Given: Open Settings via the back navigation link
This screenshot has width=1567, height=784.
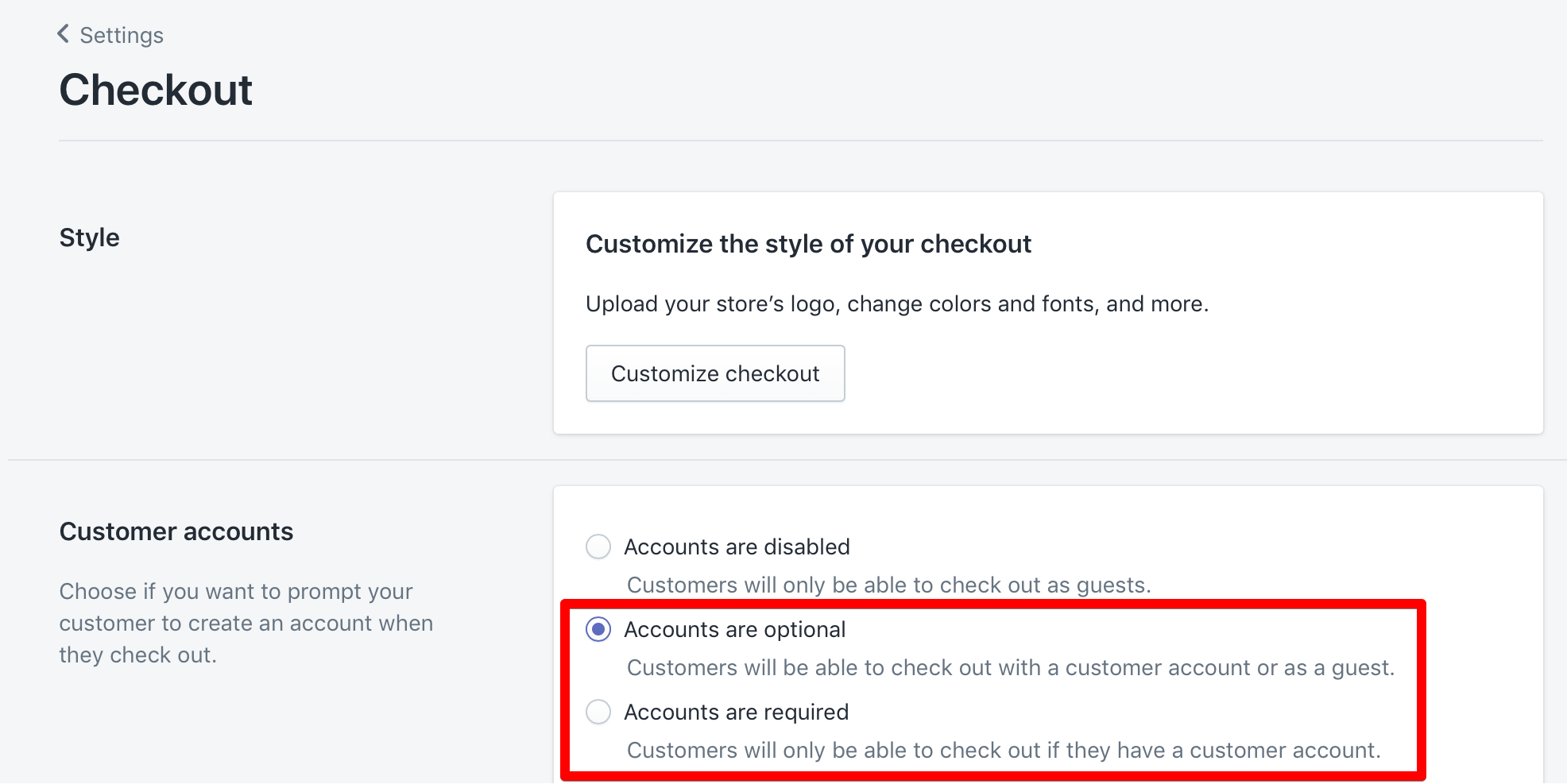Looking at the screenshot, I should click(x=121, y=35).
